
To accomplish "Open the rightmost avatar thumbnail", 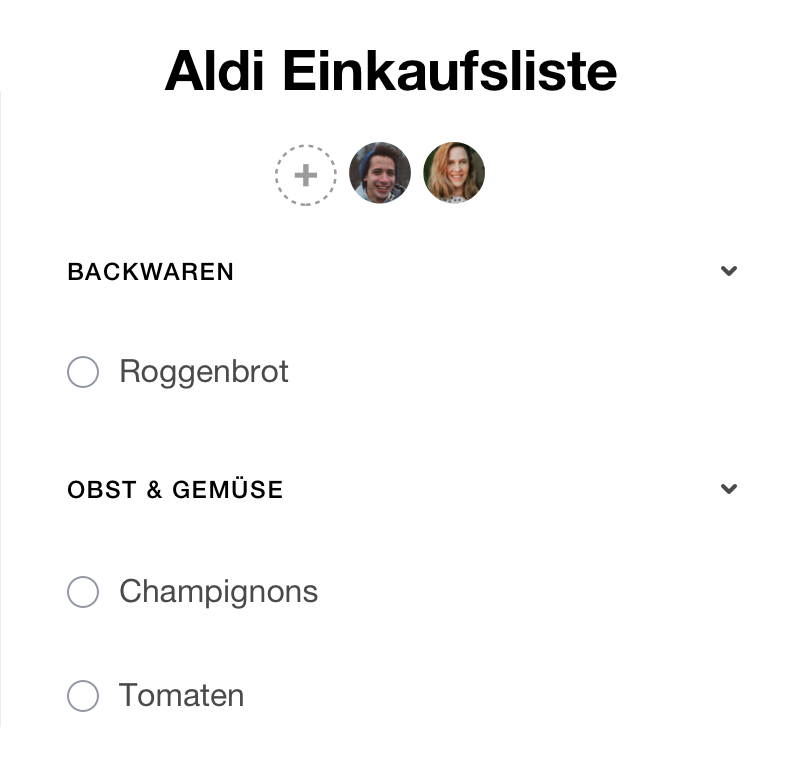I will tap(454, 173).
